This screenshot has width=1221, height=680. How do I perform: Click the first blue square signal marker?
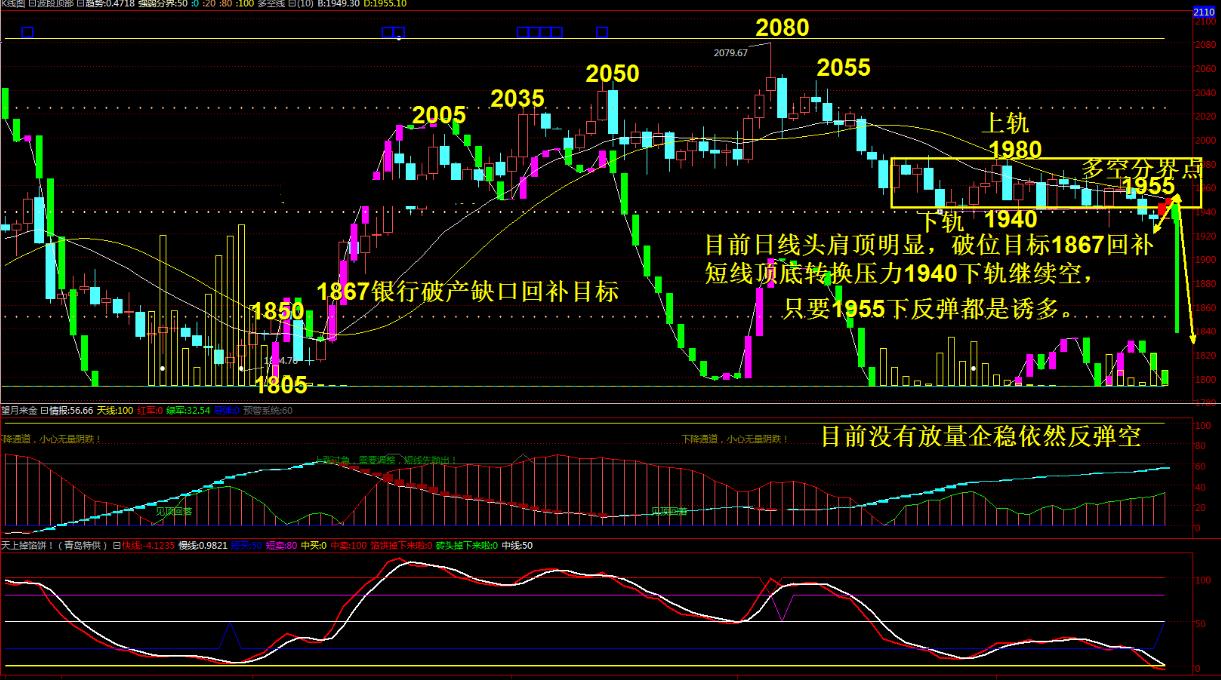pyautogui.click(x=27, y=33)
